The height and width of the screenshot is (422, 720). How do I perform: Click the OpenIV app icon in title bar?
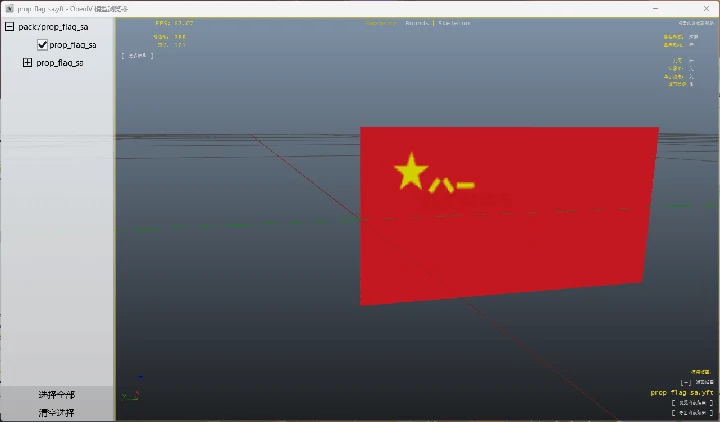tap(9, 9)
